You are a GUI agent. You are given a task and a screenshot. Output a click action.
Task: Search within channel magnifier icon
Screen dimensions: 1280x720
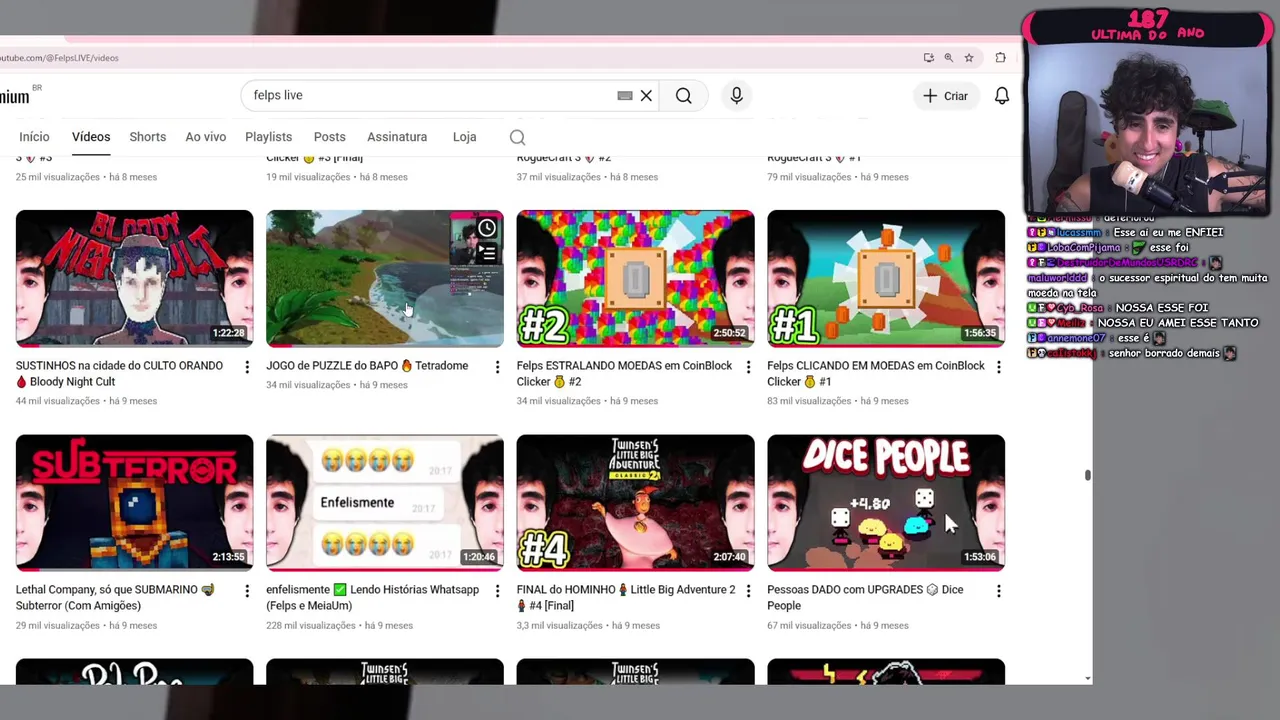pyautogui.click(x=517, y=137)
